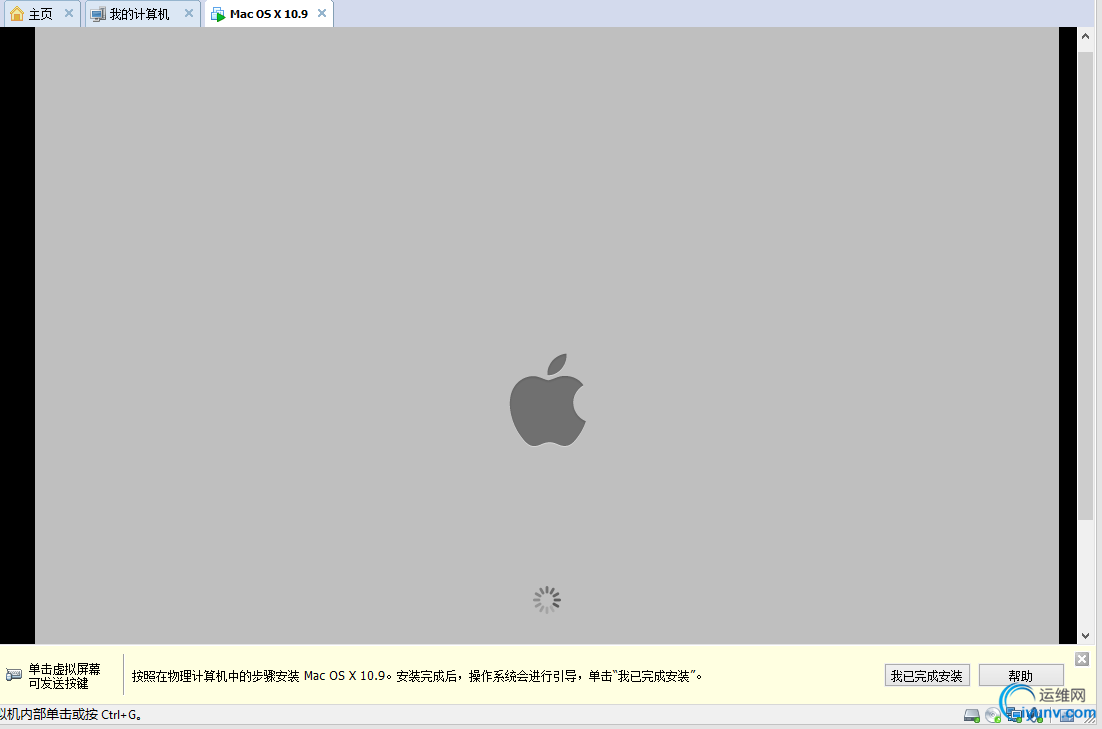1102x729 pixels.
Task: Click the scroll down arrow of vertical scrollbar
Action: pyautogui.click(x=1085, y=636)
